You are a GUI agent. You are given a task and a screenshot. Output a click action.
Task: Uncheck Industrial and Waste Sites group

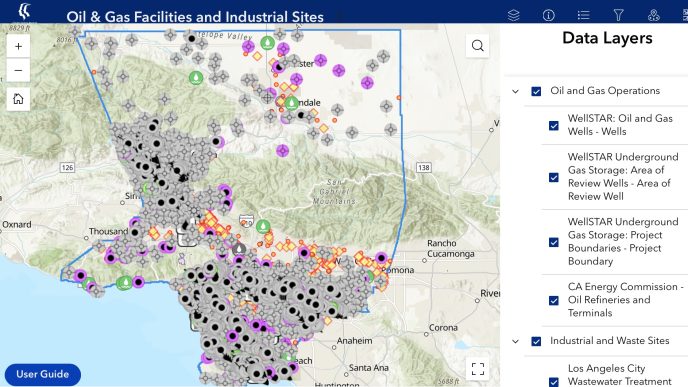536,341
